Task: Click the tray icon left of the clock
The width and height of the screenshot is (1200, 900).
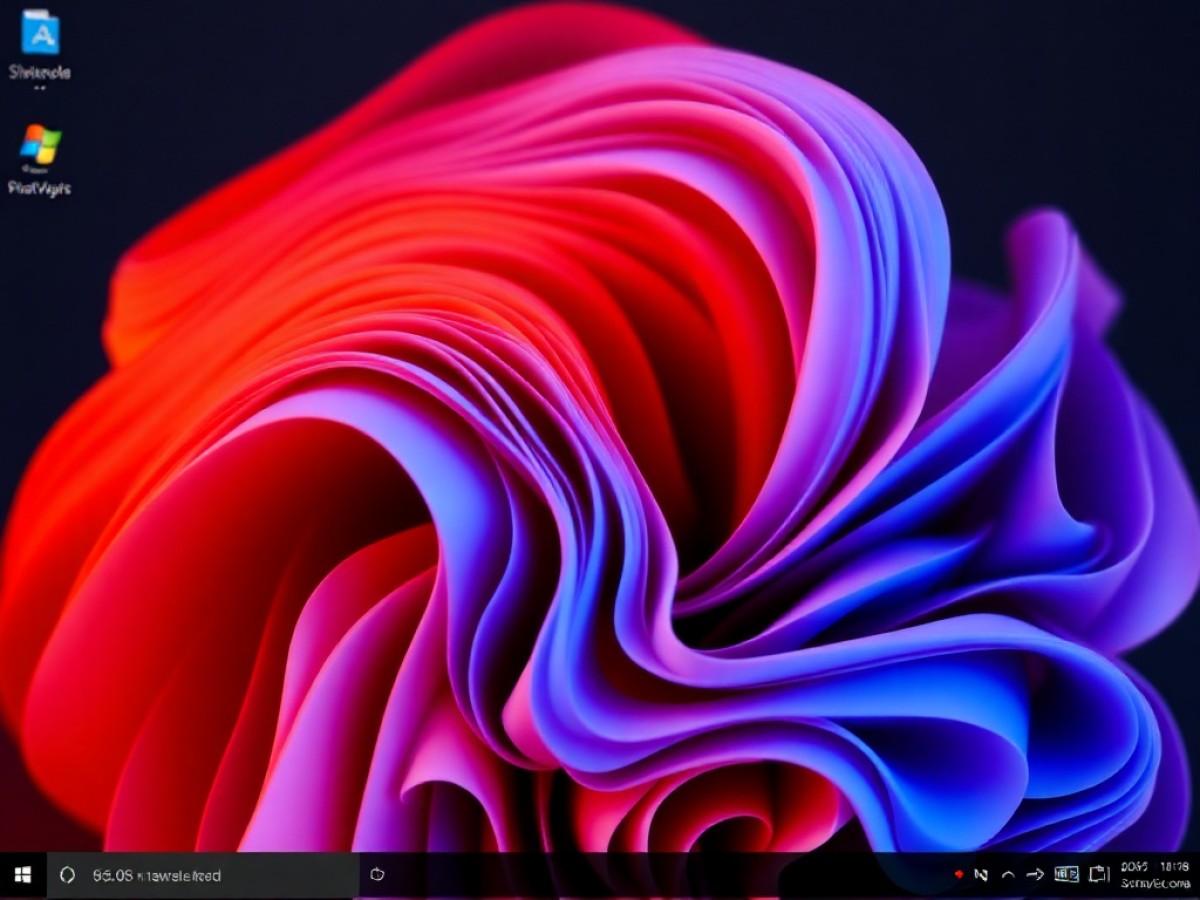Action: 1099,875
